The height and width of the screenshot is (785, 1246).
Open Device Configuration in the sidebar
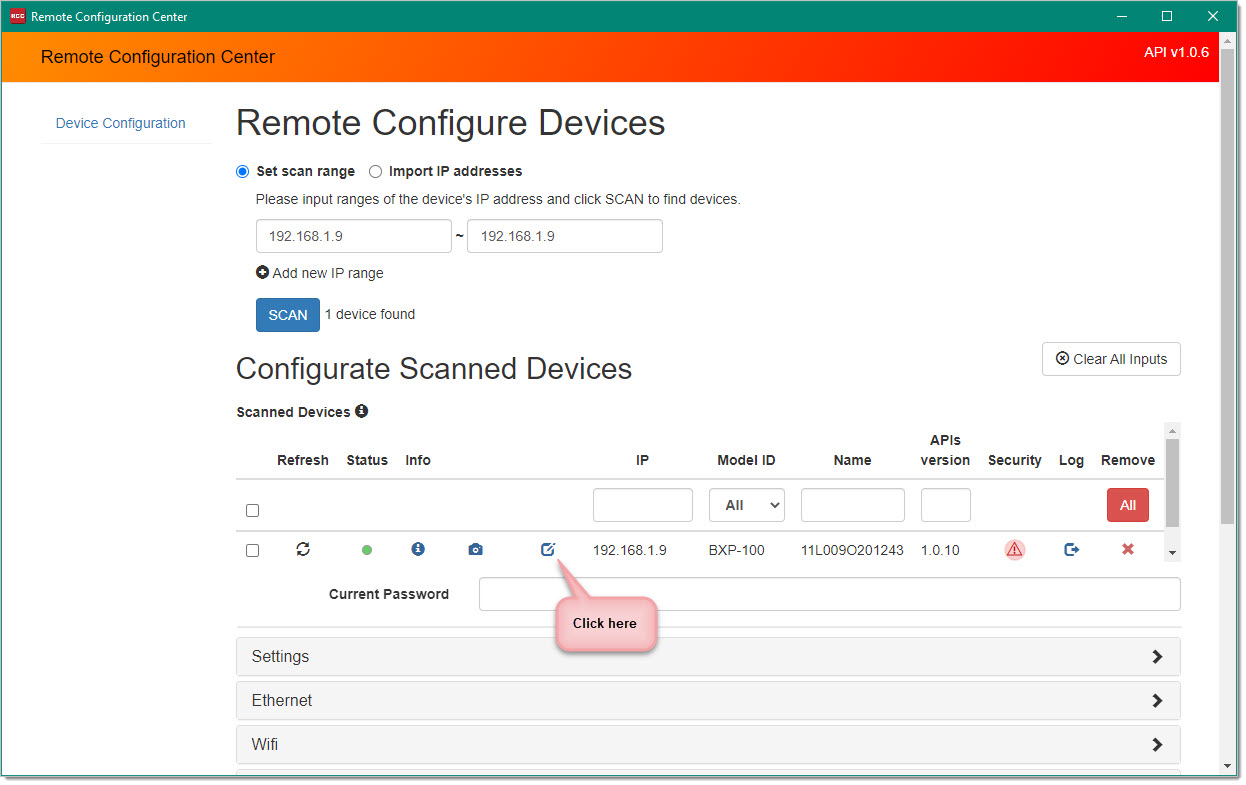tap(121, 123)
